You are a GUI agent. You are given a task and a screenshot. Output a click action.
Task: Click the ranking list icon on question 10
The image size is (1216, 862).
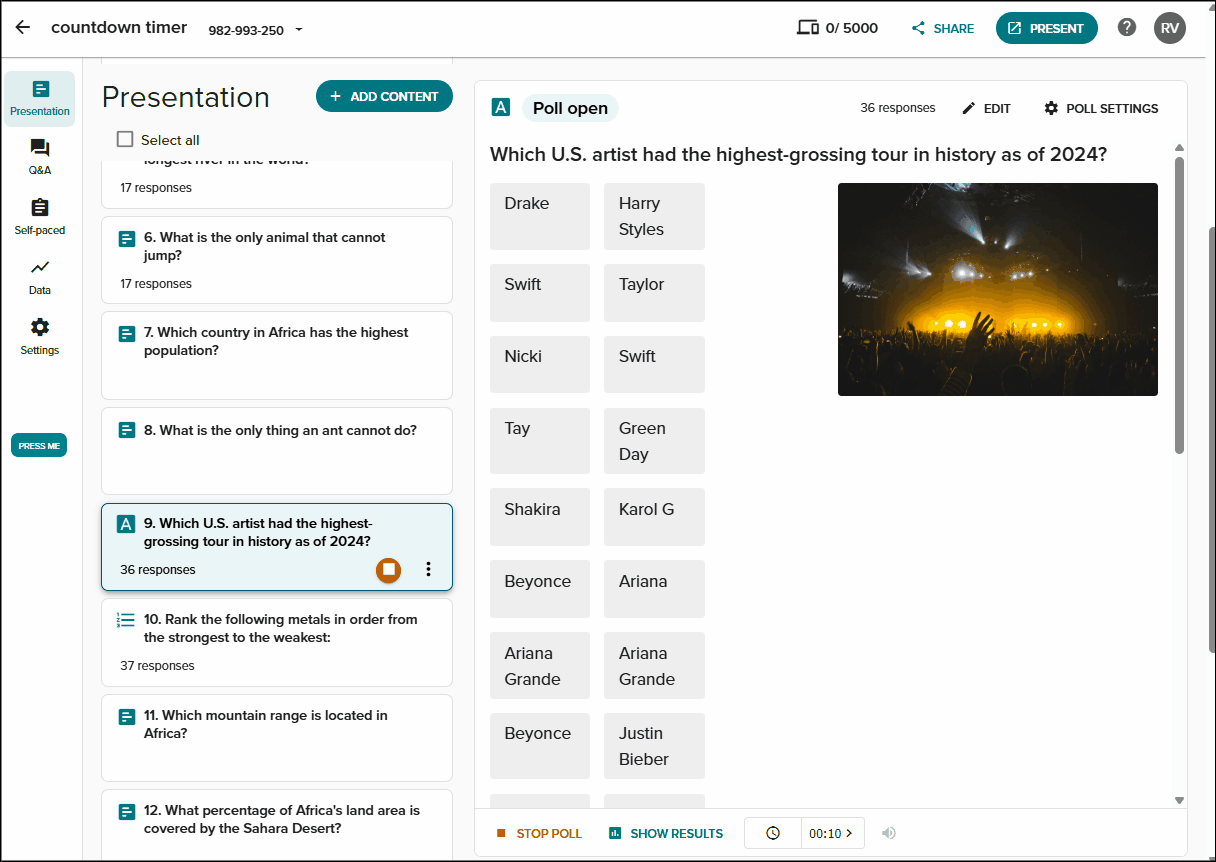tap(126, 620)
